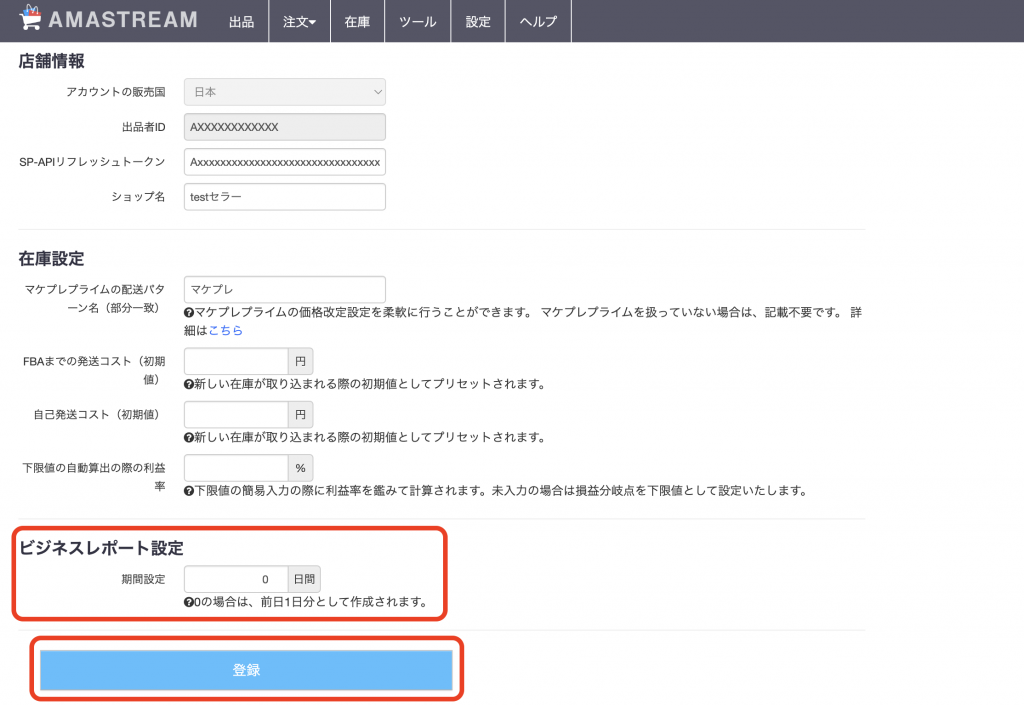Click the 自己発送コスト input field
The image size is (1024, 706).
tap(236, 415)
